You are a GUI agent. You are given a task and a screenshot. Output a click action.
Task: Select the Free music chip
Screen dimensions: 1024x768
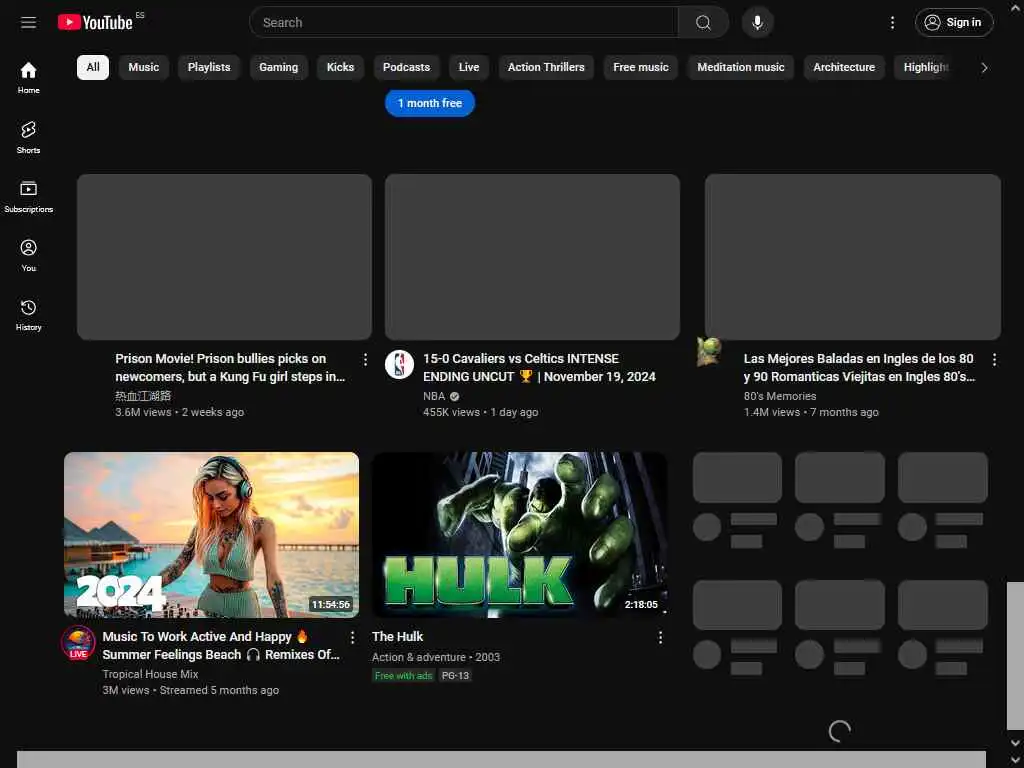coord(641,67)
